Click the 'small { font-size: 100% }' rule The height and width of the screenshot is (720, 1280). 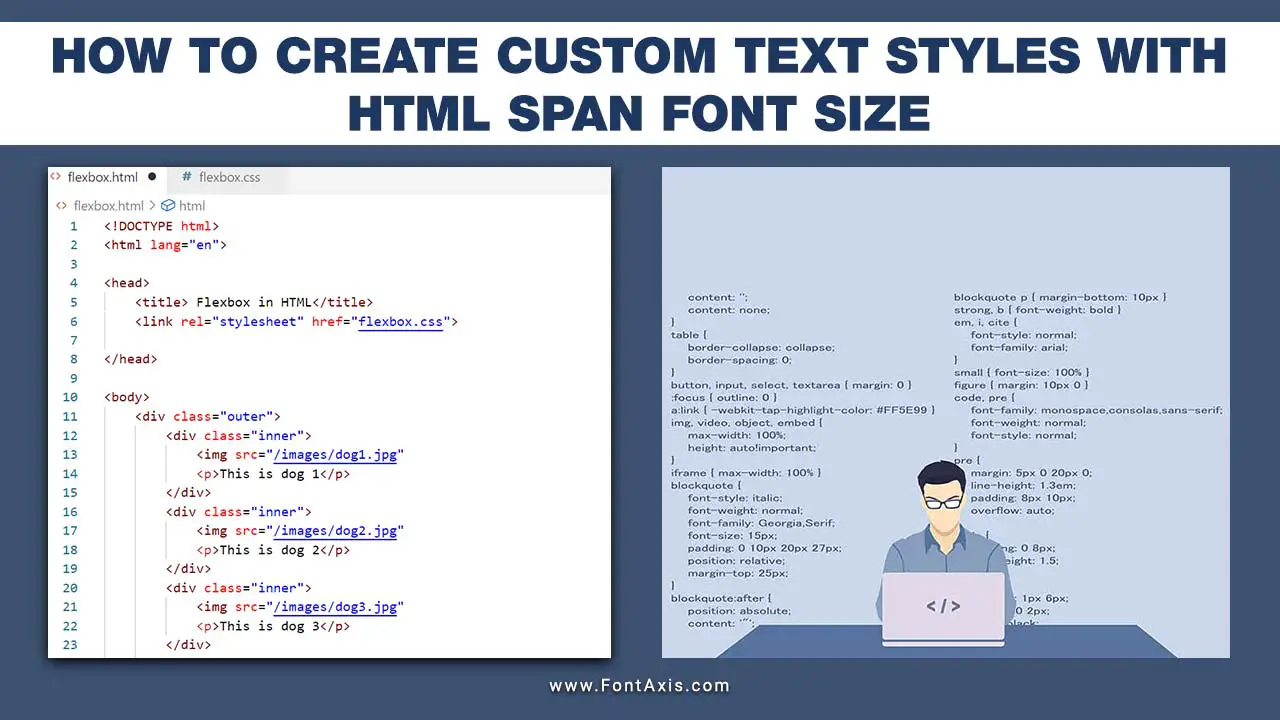tap(1021, 372)
